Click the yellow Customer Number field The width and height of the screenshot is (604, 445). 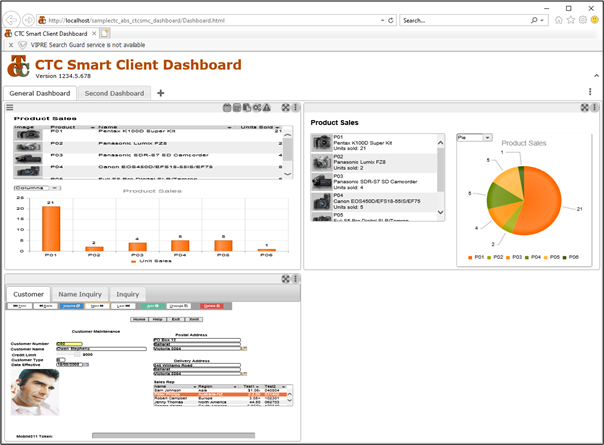(x=69, y=344)
